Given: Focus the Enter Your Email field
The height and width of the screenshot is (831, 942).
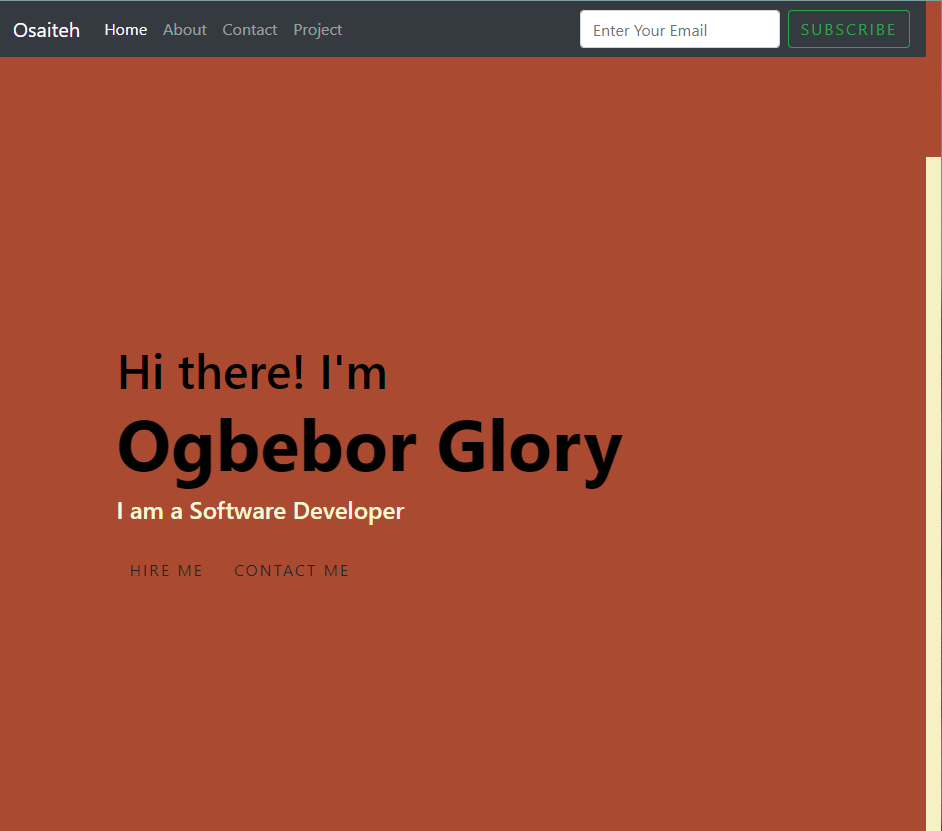Looking at the screenshot, I should tap(679, 30).
